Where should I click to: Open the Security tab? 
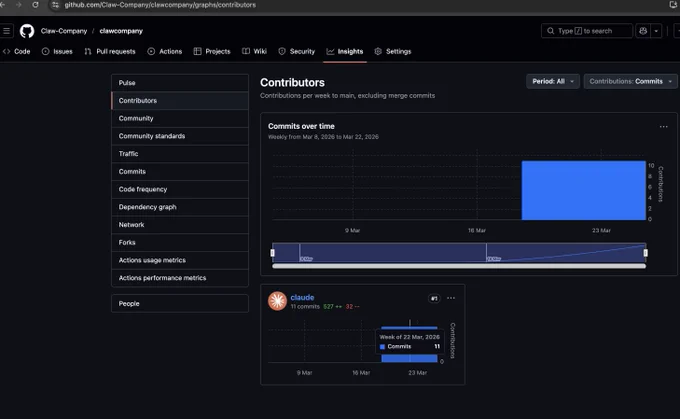[x=297, y=51]
